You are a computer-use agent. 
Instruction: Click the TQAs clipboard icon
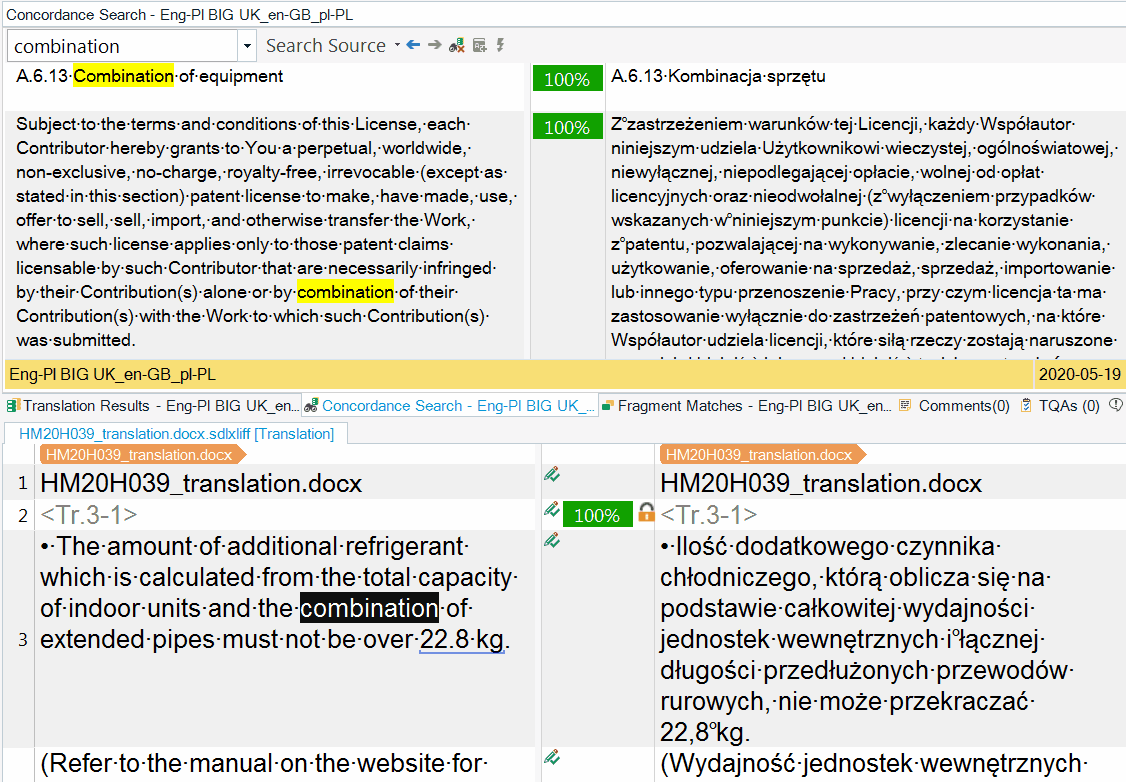click(x=1026, y=405)
